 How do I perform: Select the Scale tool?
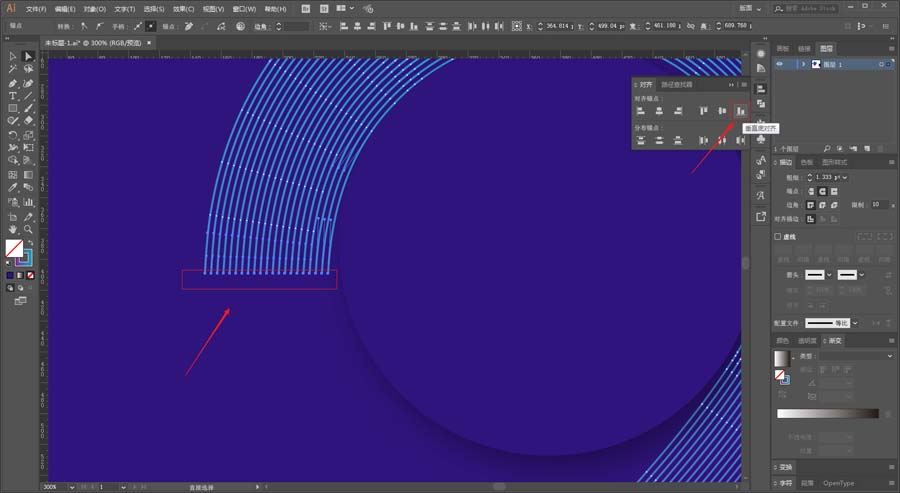click(x=28, y=135)
